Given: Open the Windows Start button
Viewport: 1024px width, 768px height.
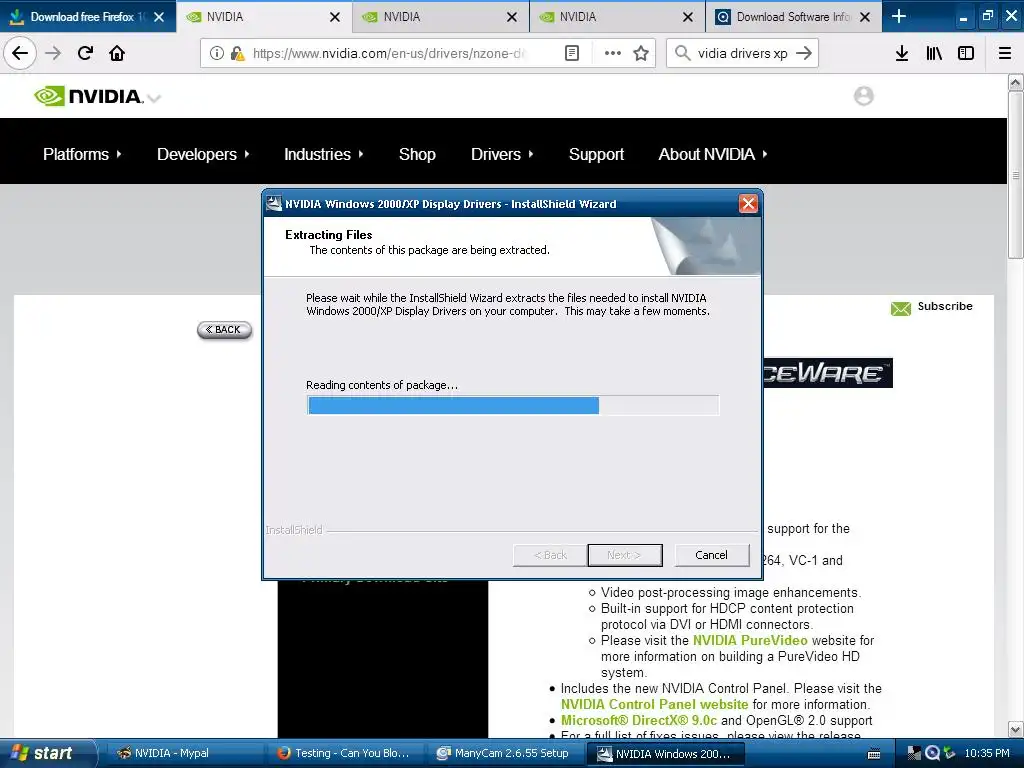Looking at the screenshot, I should [46, 753].
